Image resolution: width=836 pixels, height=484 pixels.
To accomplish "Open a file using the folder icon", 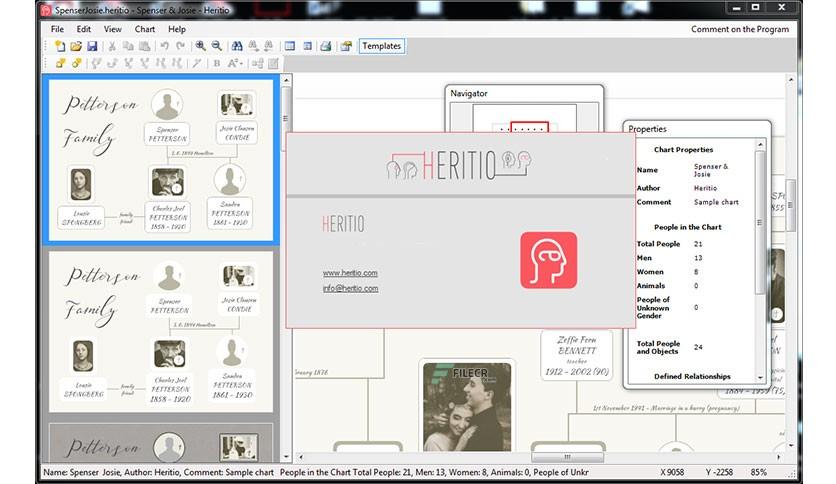I will 76,46.
